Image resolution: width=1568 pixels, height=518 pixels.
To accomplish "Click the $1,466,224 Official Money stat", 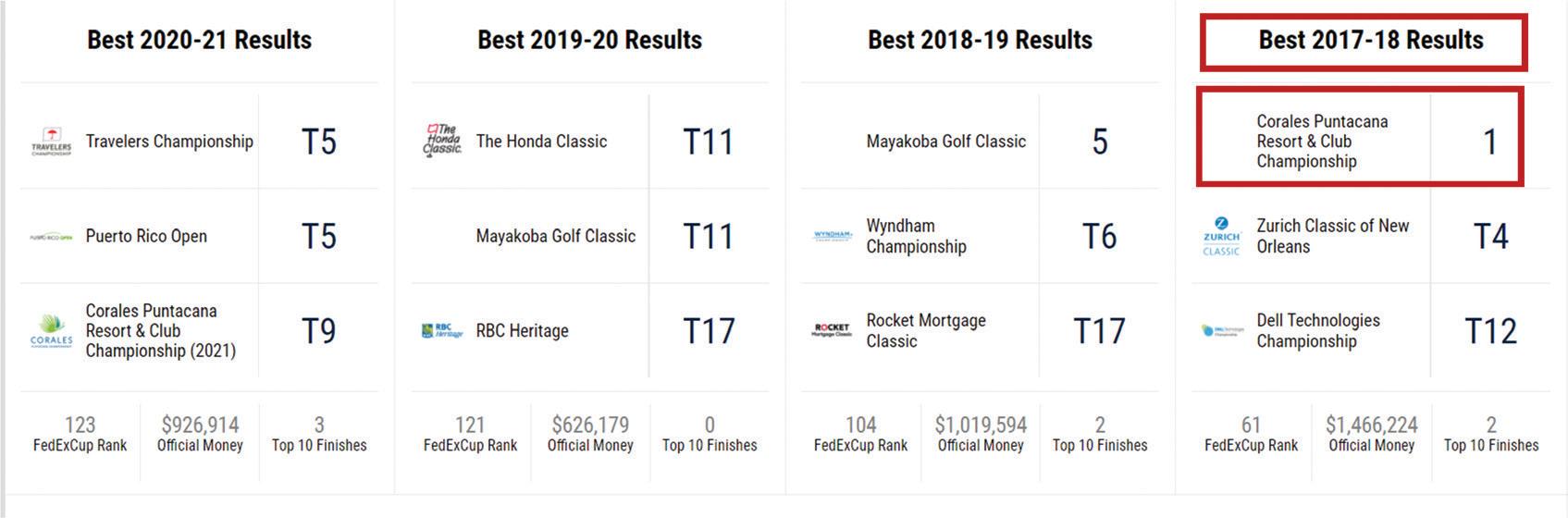I will point(1371,433).
